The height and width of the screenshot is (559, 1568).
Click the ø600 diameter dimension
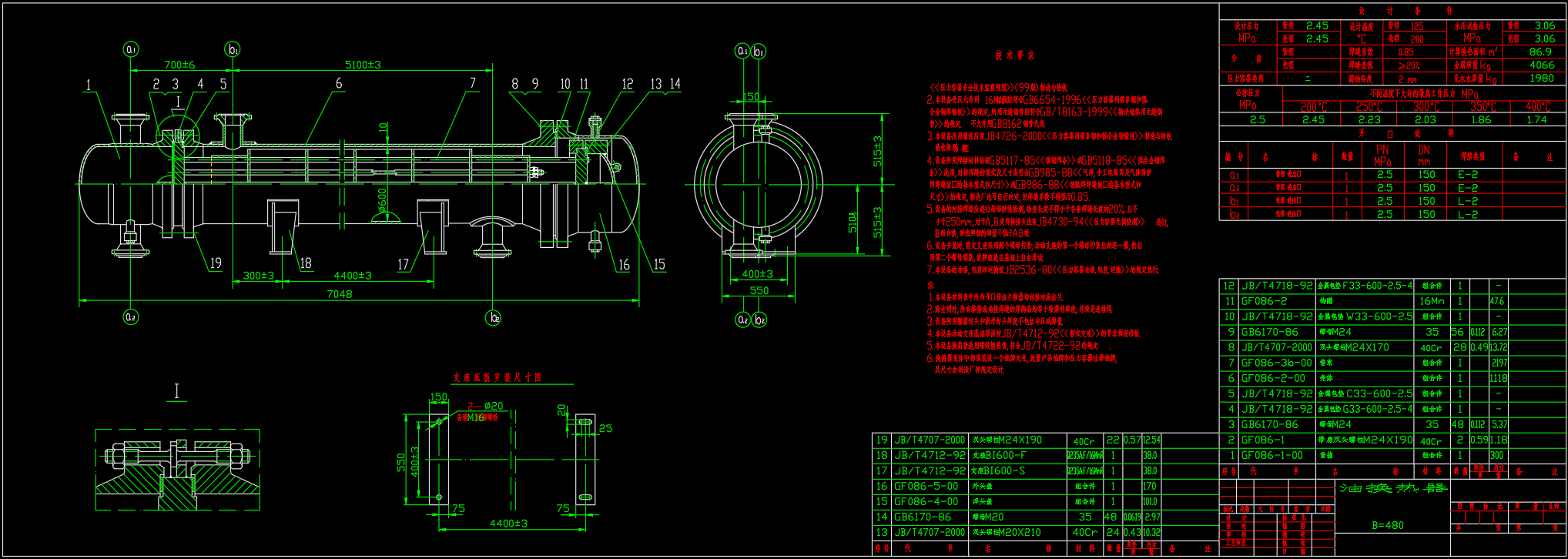click(383, 202)
